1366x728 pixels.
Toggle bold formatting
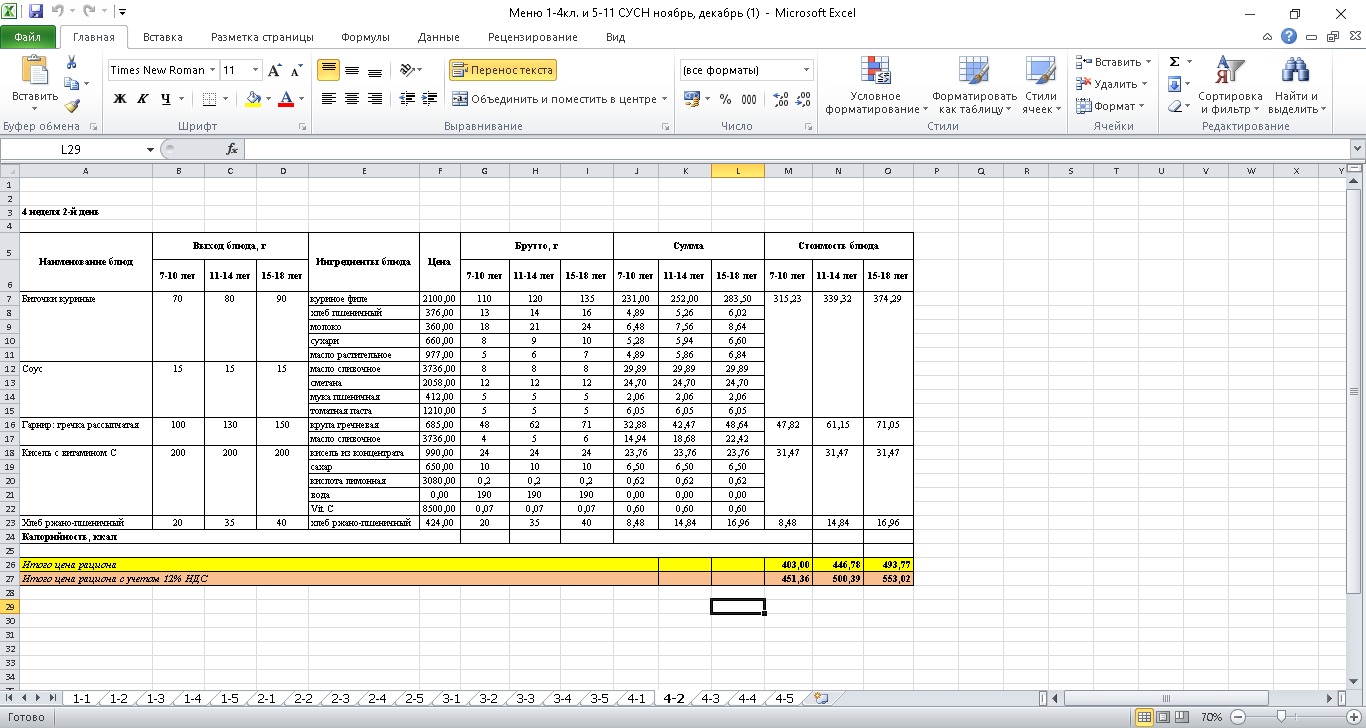click(x=120, y=99)
